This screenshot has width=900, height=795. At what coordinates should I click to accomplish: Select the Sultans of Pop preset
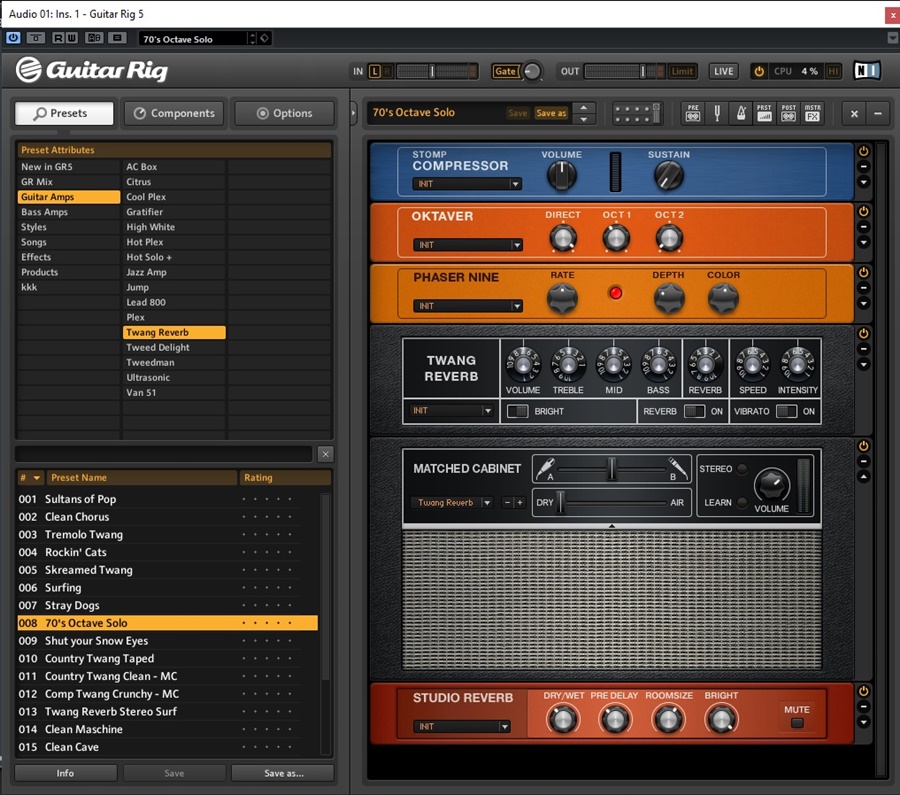tap(100, 499)
